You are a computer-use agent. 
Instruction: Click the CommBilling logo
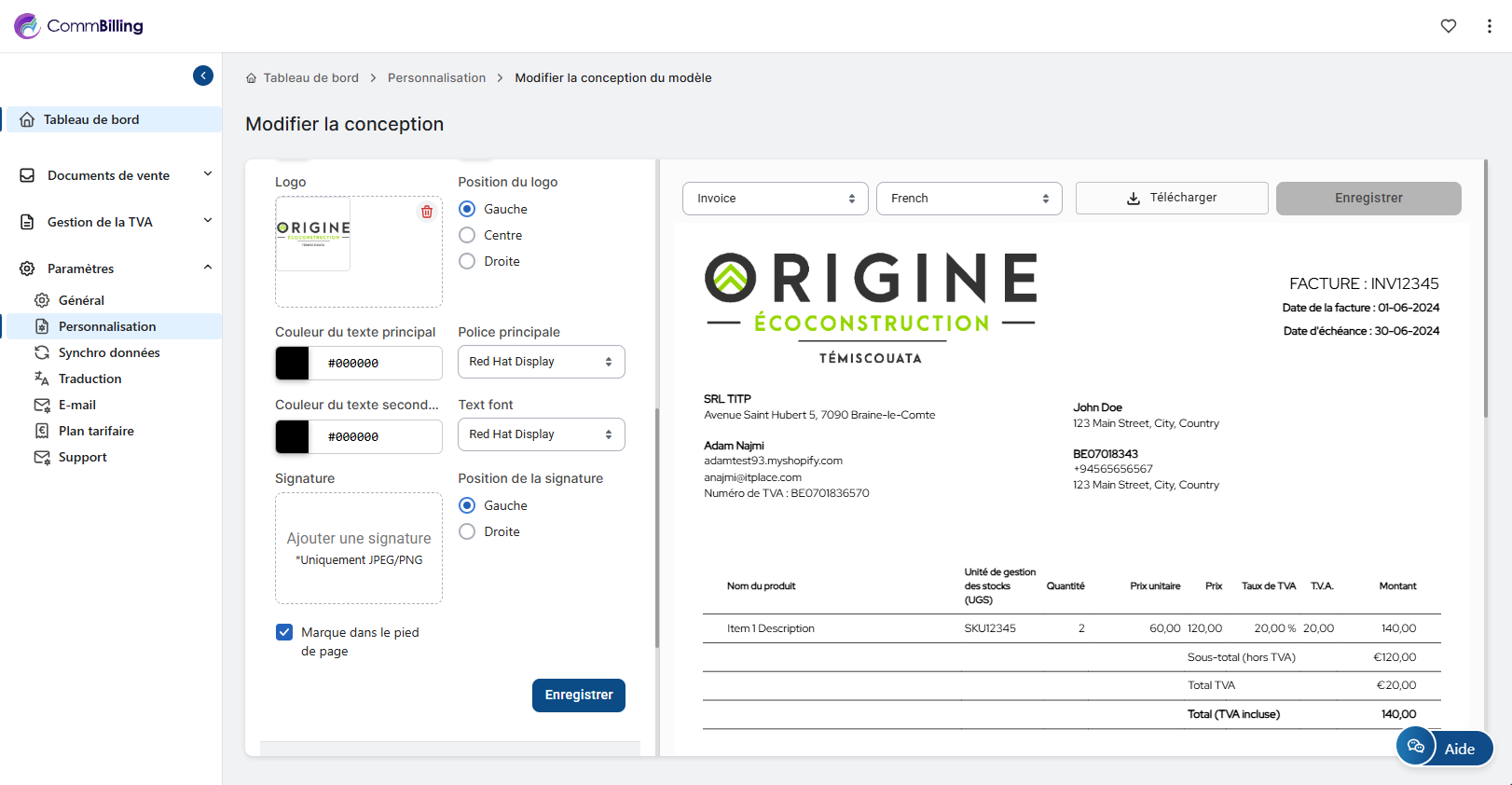[79, 26]
